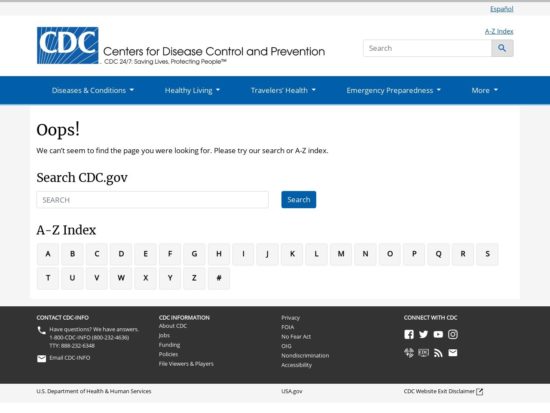This screenshot has height=413, width=550.
Task: Open CDC's Instagram icon
Action: click(x=453, y=334)
